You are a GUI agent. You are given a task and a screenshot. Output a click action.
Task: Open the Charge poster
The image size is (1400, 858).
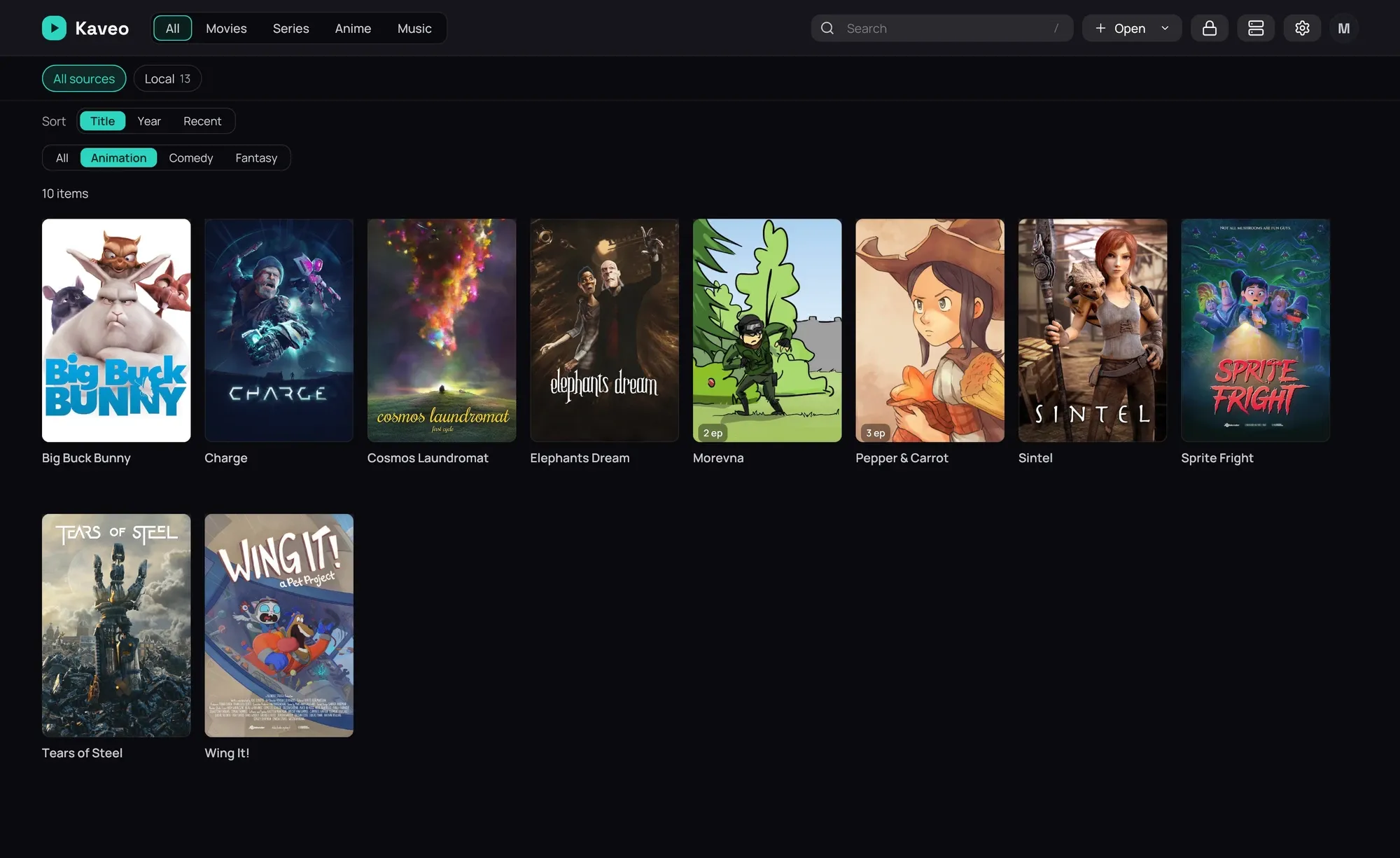(x=279, y=330)
